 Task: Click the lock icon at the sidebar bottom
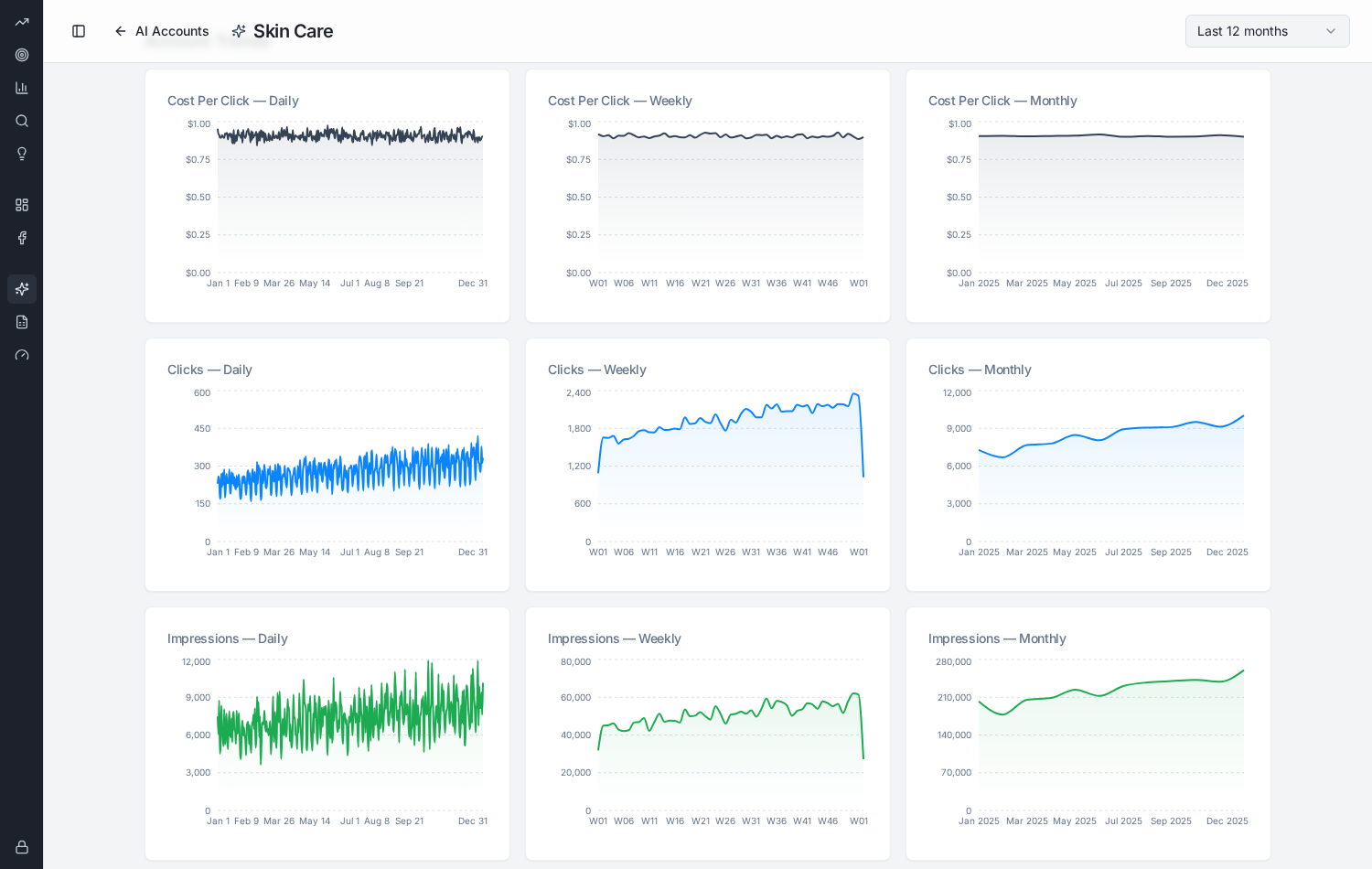click(x=22, y=847)
